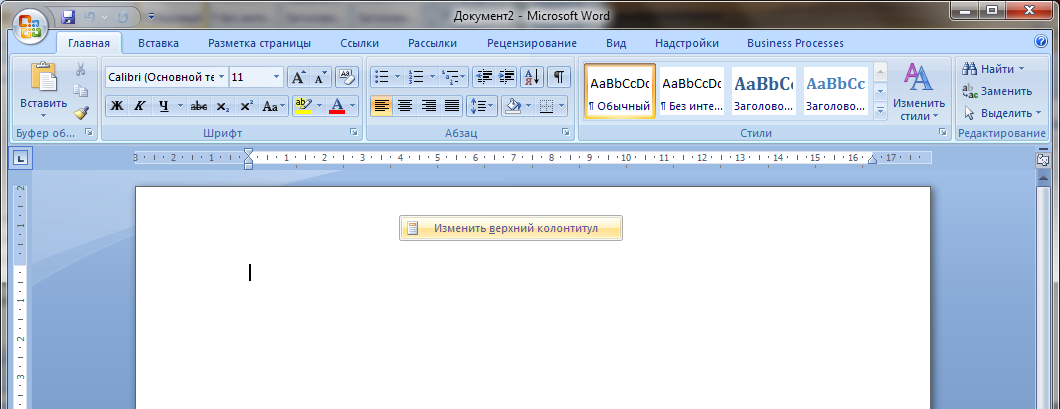Apply the red font color swatch

coord(337,105)
